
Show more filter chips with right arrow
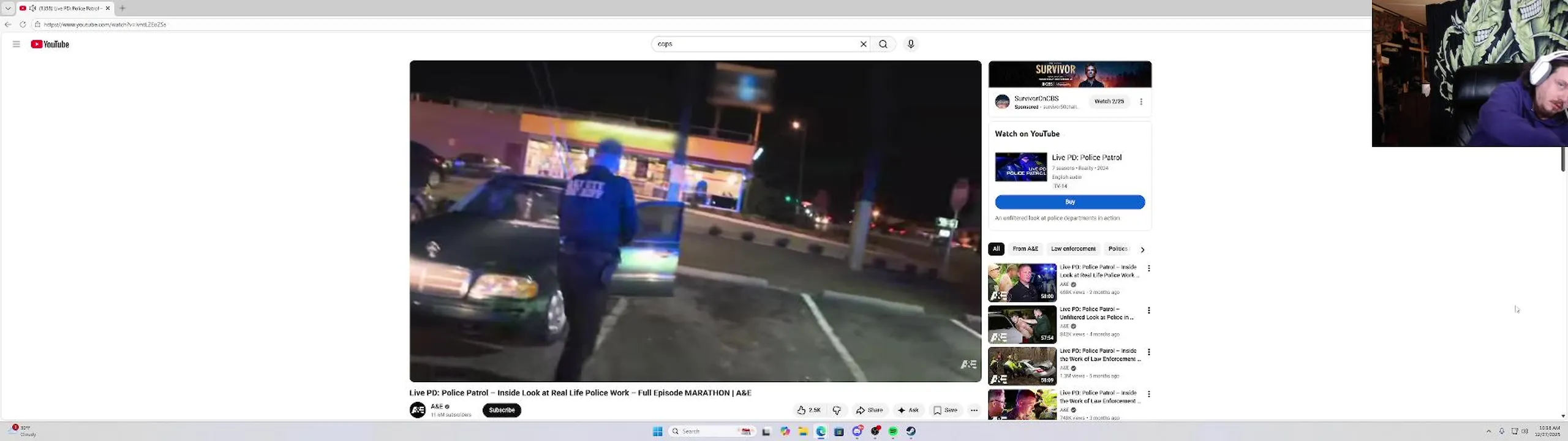[x=1142, y=249]
